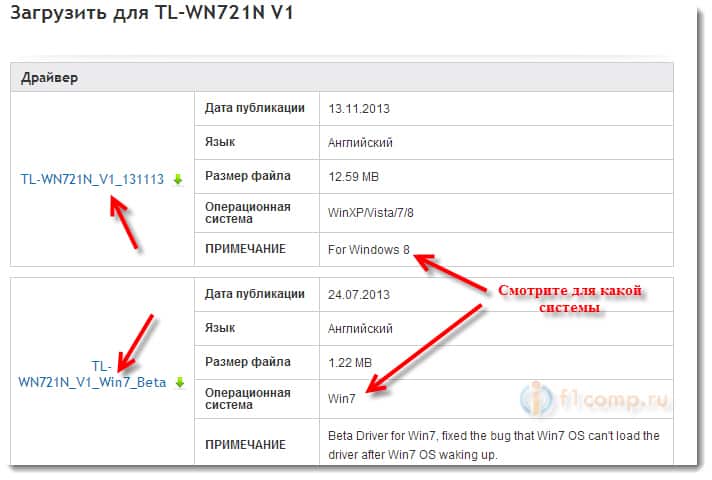The image size is (712, 480).
Task: Click the red arrow pointing at For Windows 8
Action: [450, 272]
